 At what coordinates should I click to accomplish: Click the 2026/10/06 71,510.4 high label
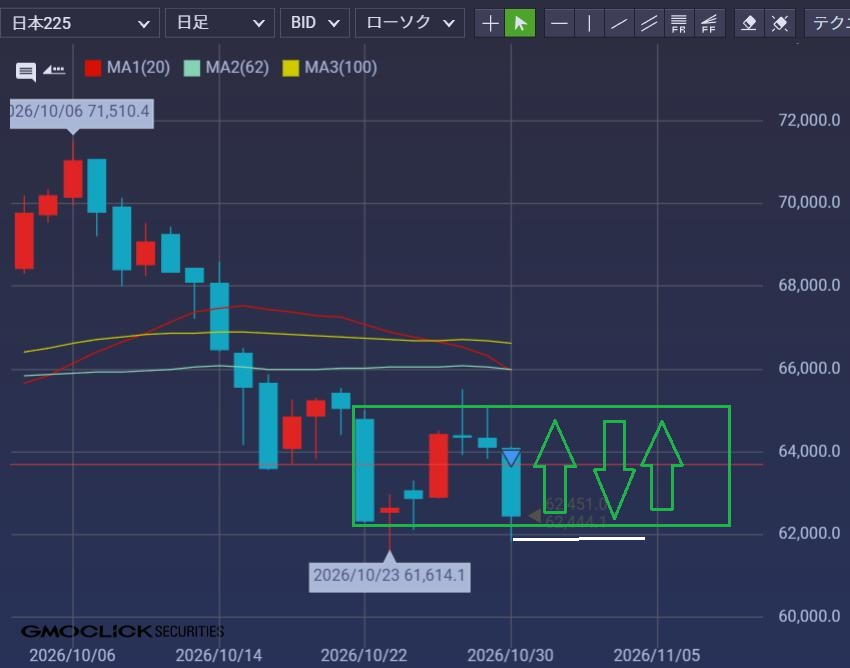[82, 112]
